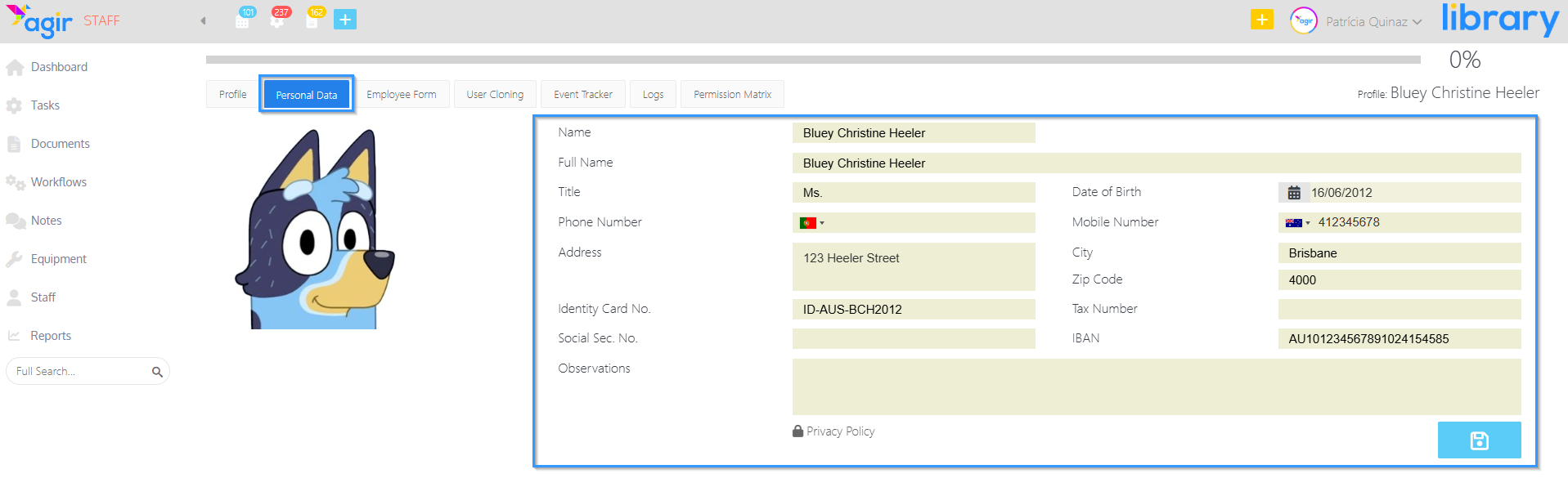Click the Reports chart icon
Image resolution: width=1568 pixels, height=487 pixels.
[x=14, y=336]
